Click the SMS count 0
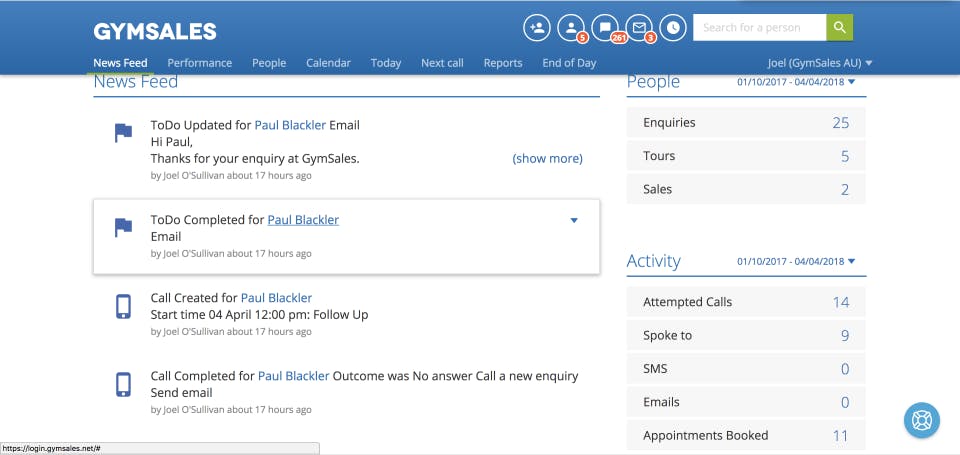 point(845,369)
